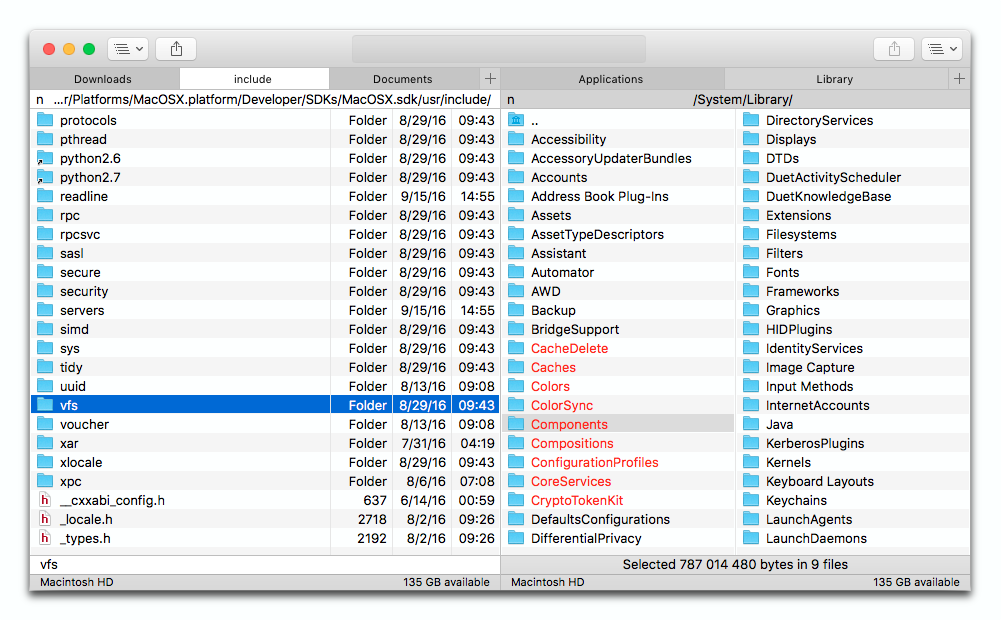This screenshot has width=1001, height=620.
Task: Click the /System/Library/ path bar
Action: (735, 100)
